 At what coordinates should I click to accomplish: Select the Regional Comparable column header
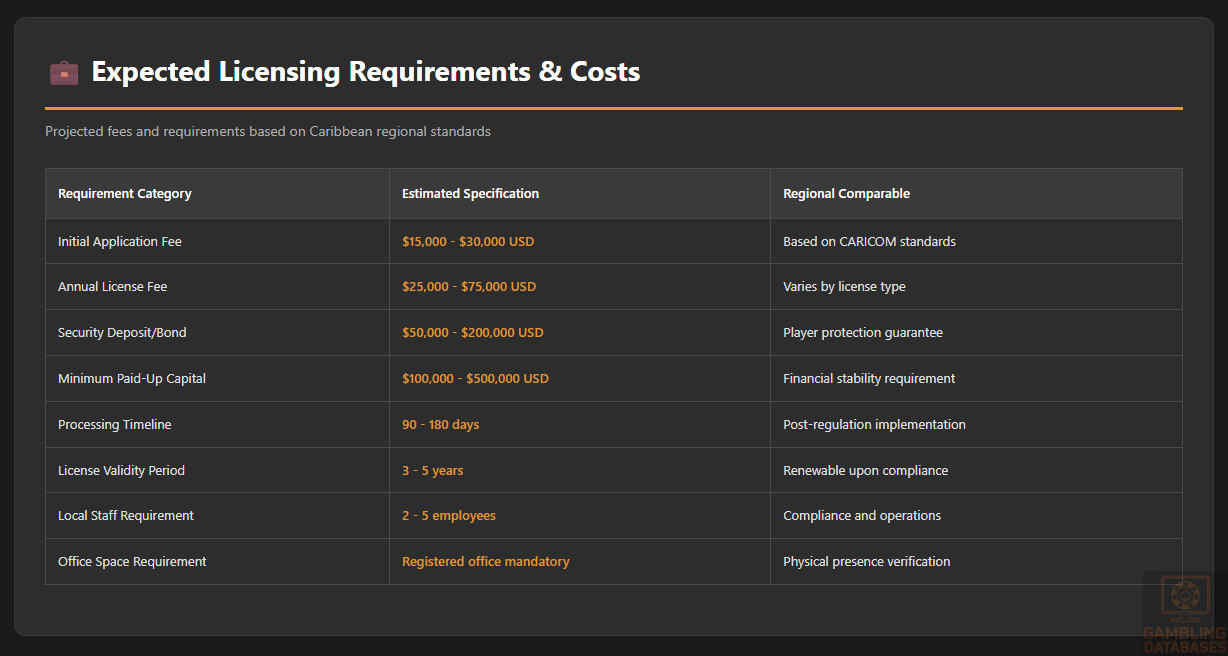click(x=846, y=194)
